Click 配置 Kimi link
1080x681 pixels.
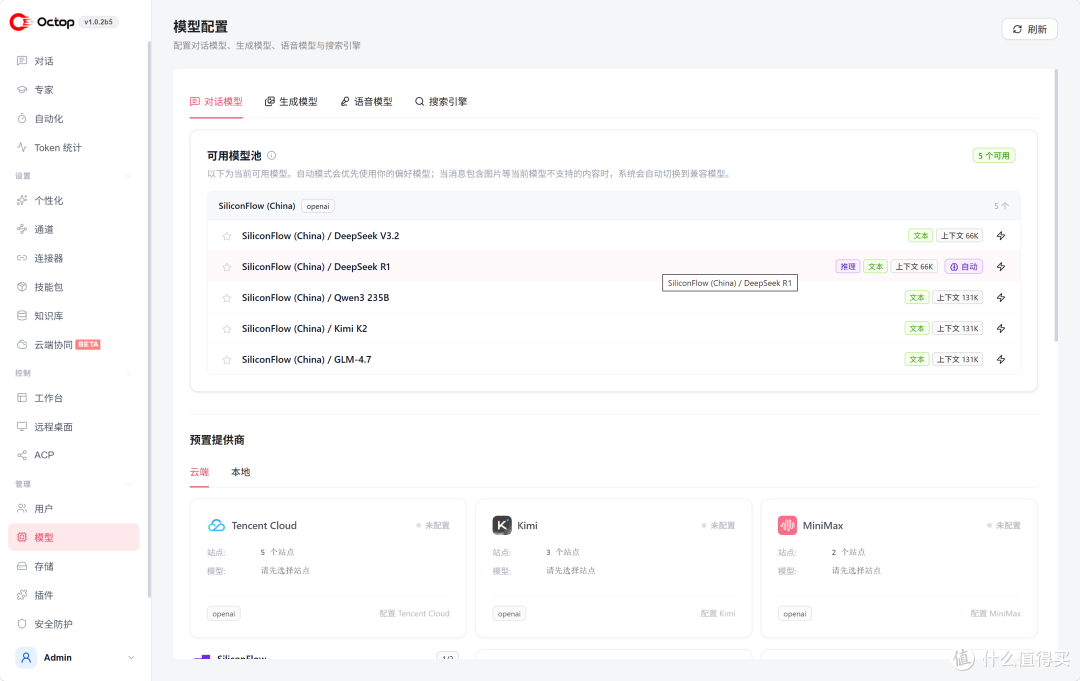coord(718,614)
